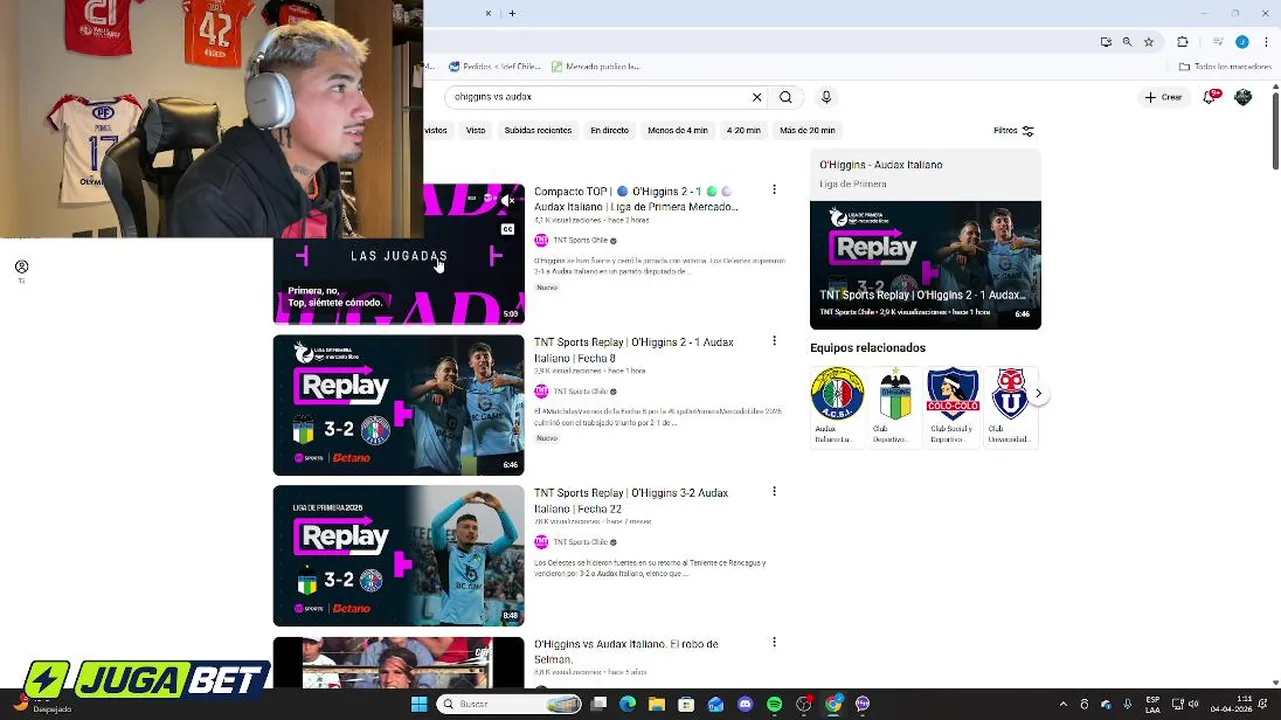Open Discord from the taskbar
1281x720 pixels.
(745, 704)
